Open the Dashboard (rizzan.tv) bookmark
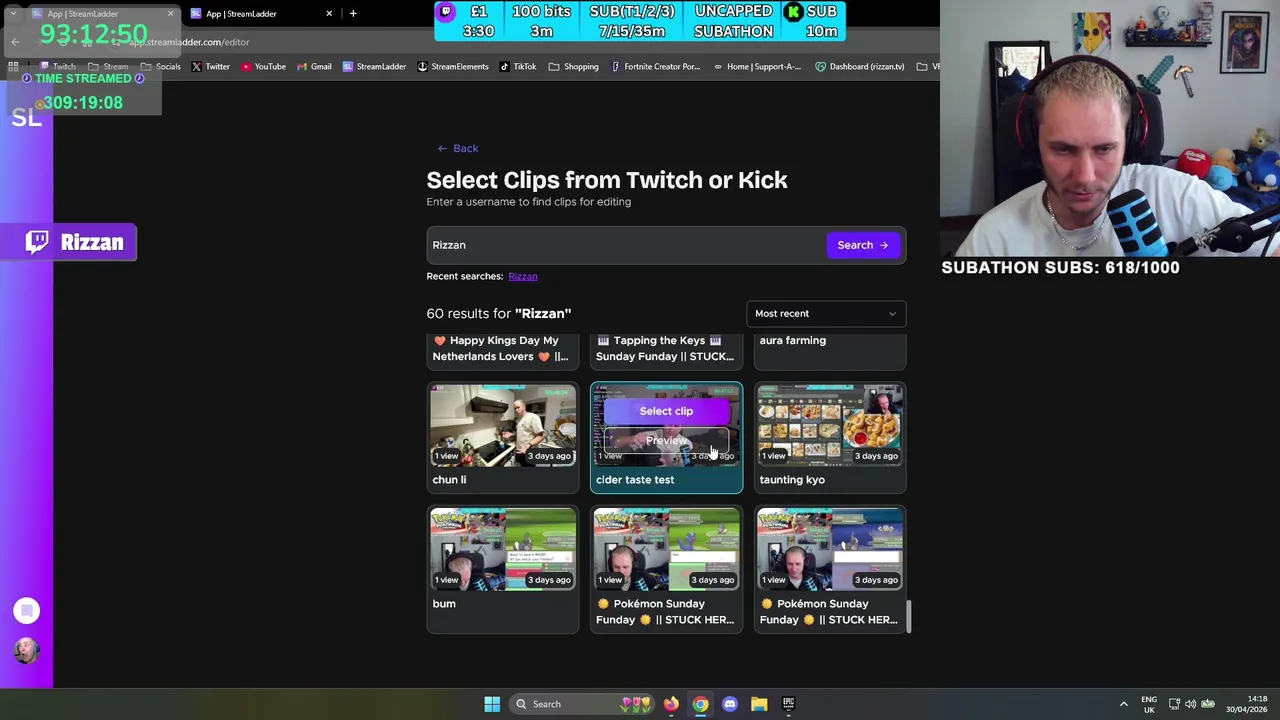1280x720 pixels. (x=860, y=67)
